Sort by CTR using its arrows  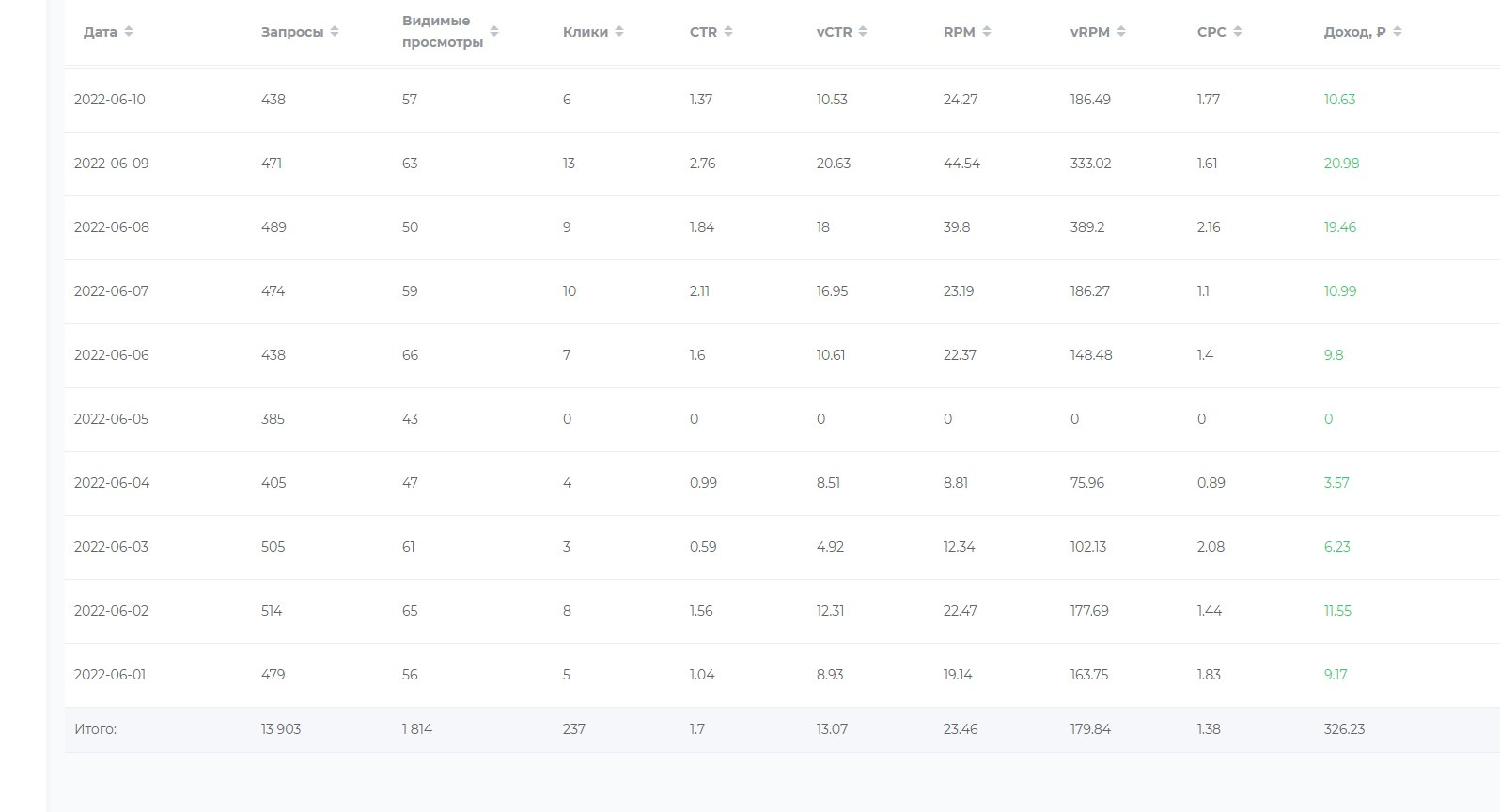point(728,32)
